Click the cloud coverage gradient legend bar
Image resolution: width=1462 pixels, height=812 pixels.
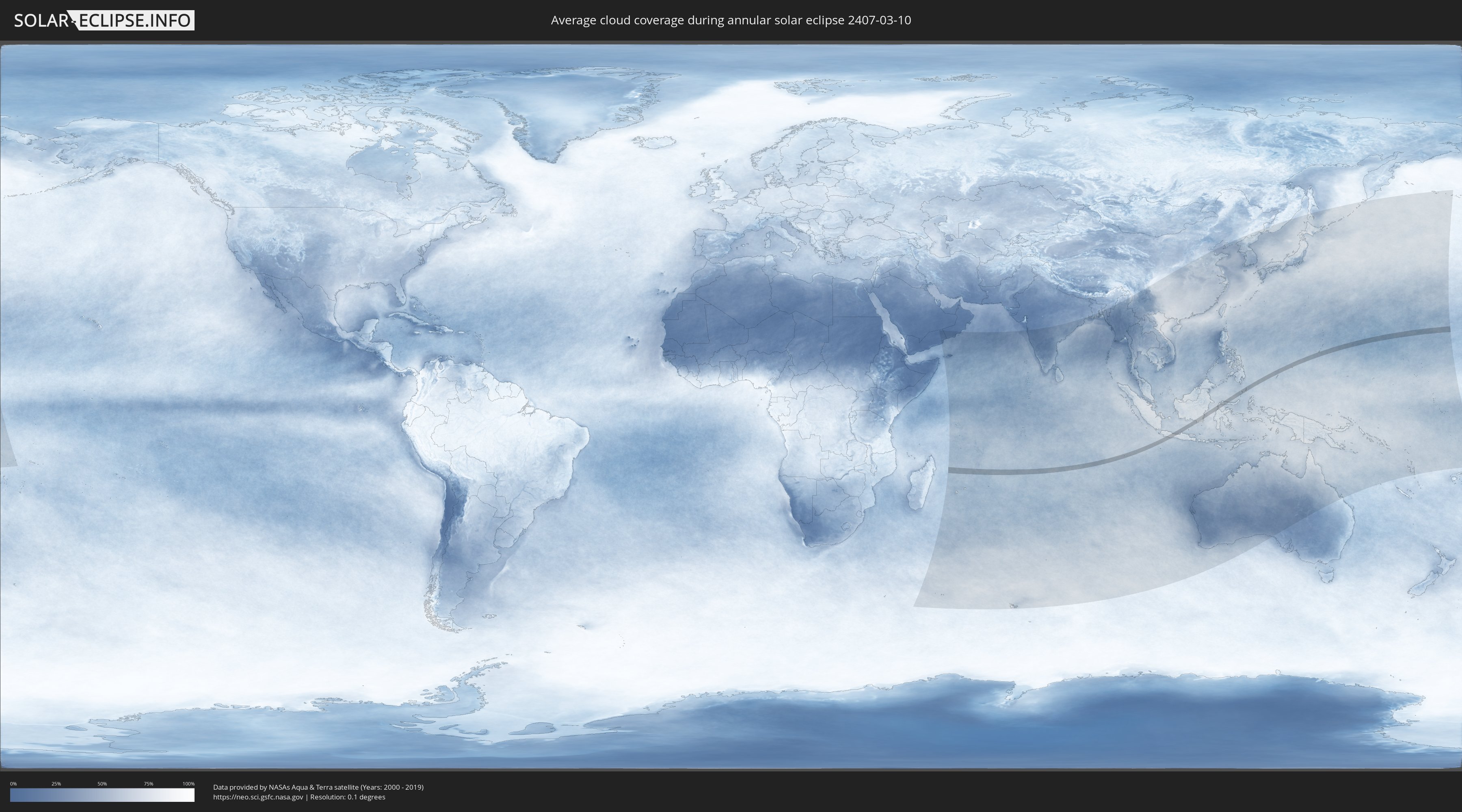(102, 795)
